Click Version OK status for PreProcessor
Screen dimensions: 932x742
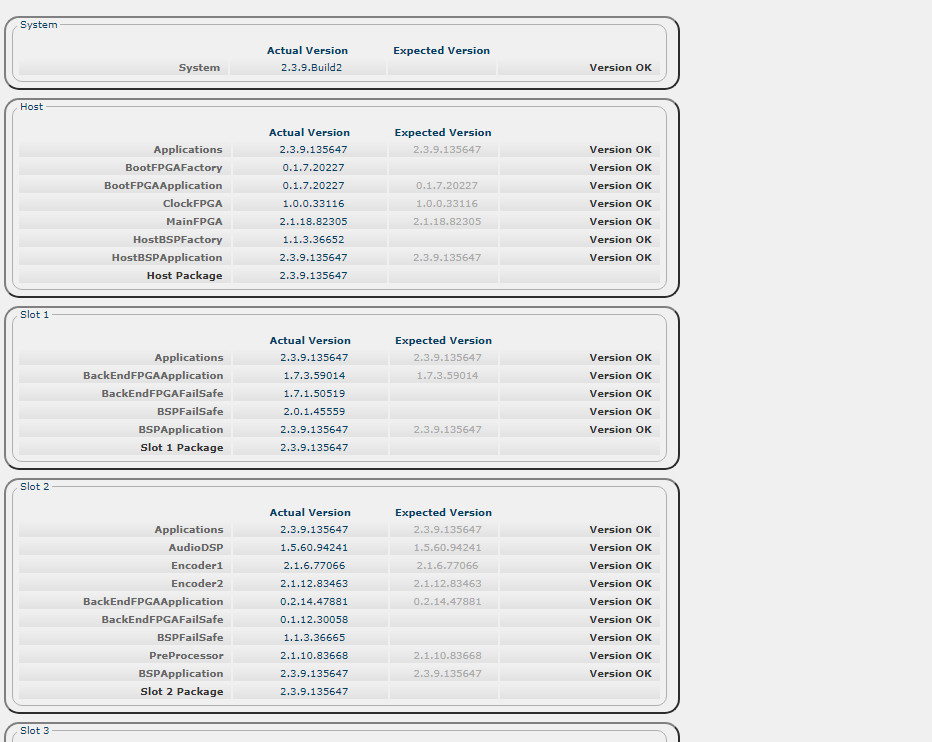coord(621,655)
